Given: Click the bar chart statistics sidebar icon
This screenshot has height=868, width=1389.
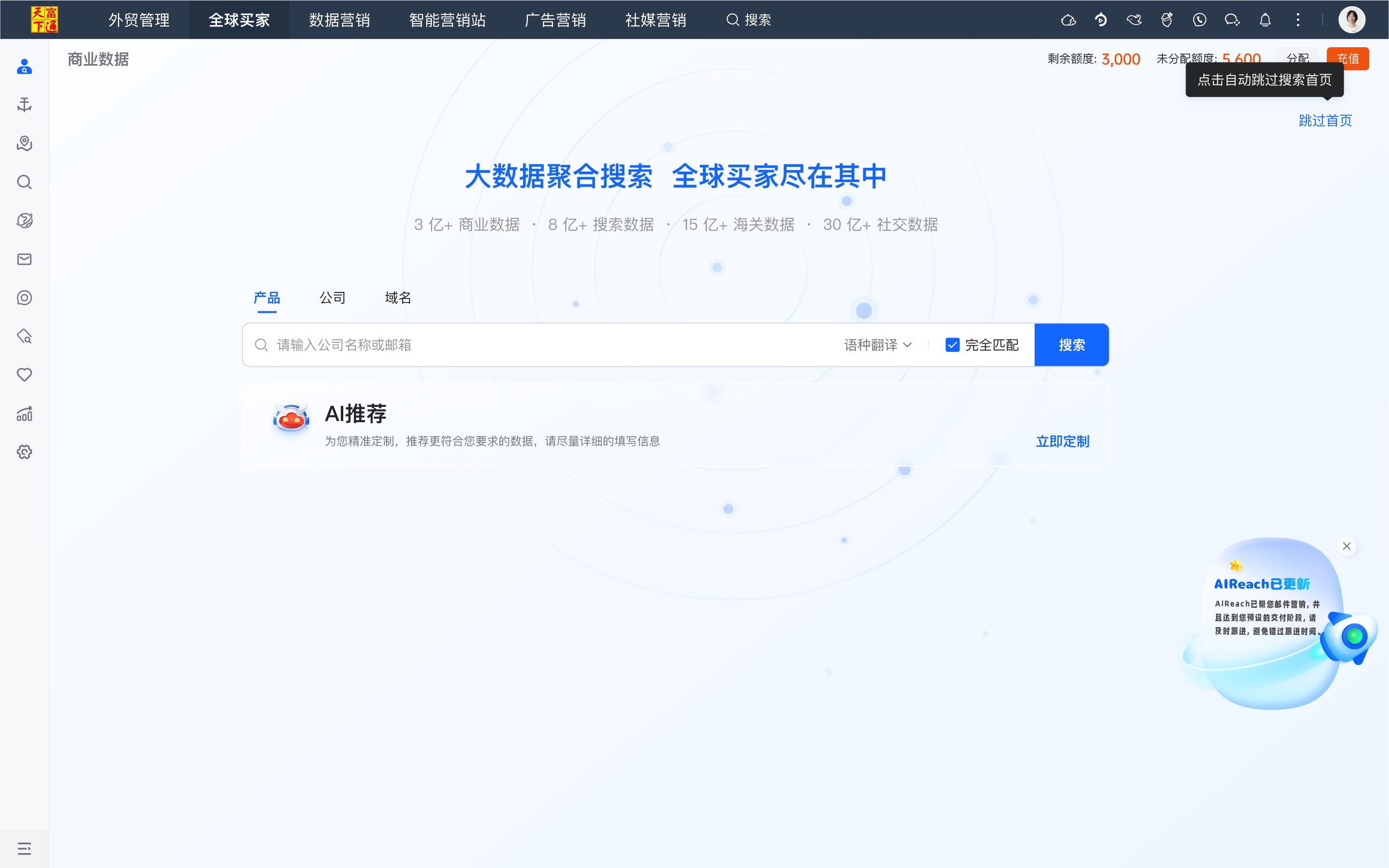Looking at the screenshot, I should click(24, 414).
